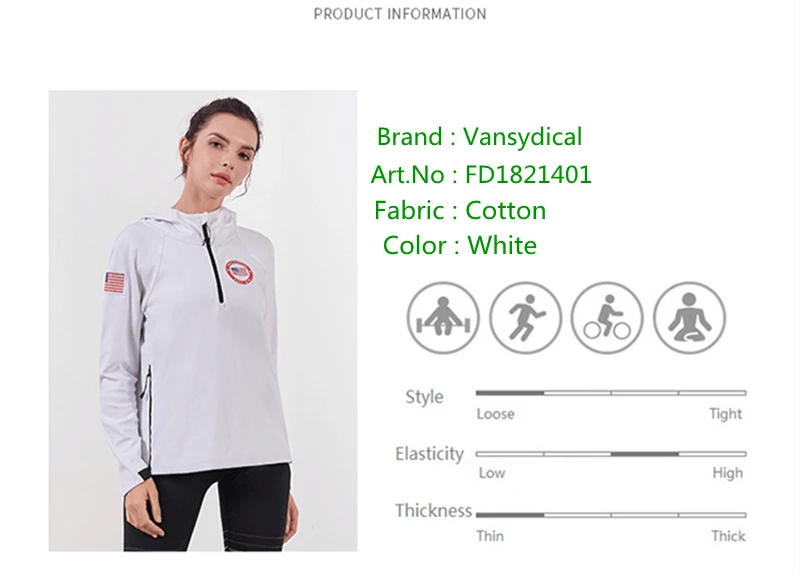Click the Brand : Vansydical text
This screenshot has height=580, width=800.
(x=479, y=137)
